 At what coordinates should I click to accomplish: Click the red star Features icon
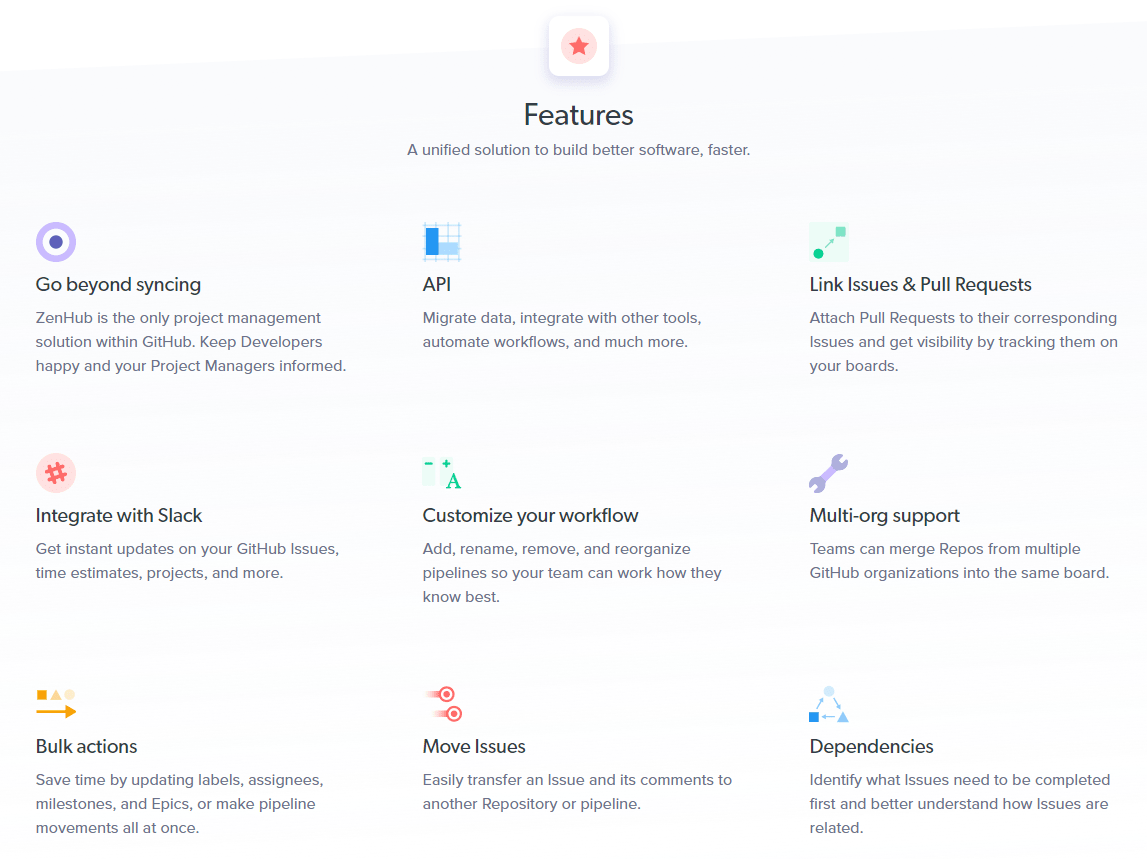pos(579,46)
